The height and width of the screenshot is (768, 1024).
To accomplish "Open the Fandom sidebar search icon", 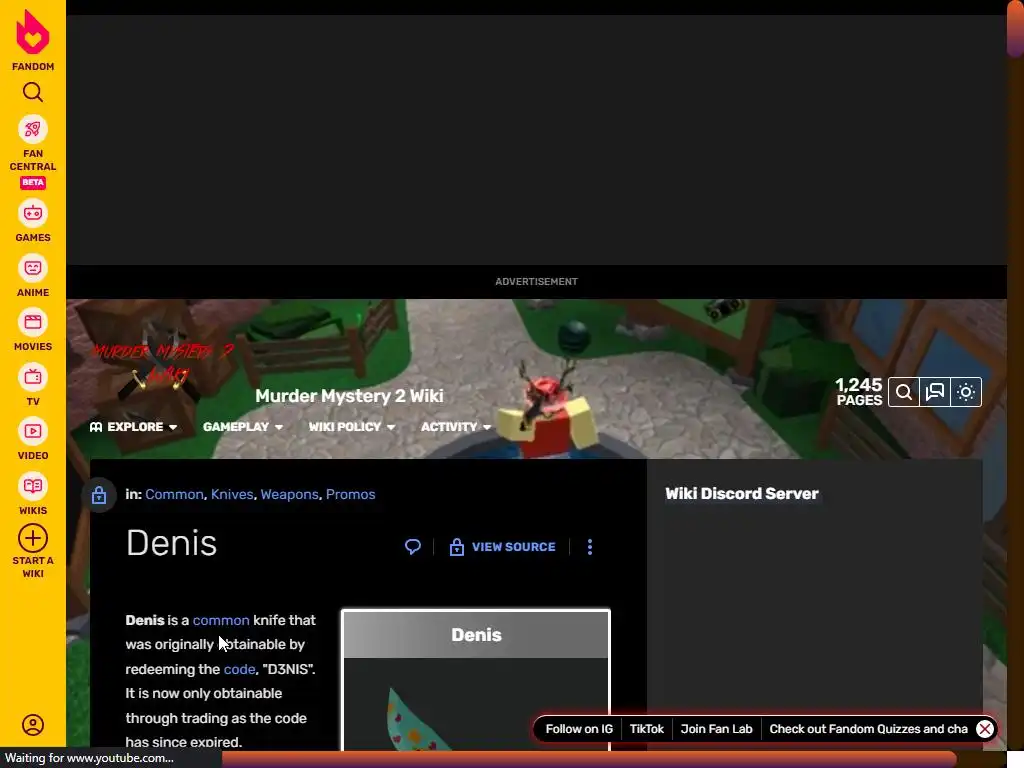I will (x=33, y=92).
